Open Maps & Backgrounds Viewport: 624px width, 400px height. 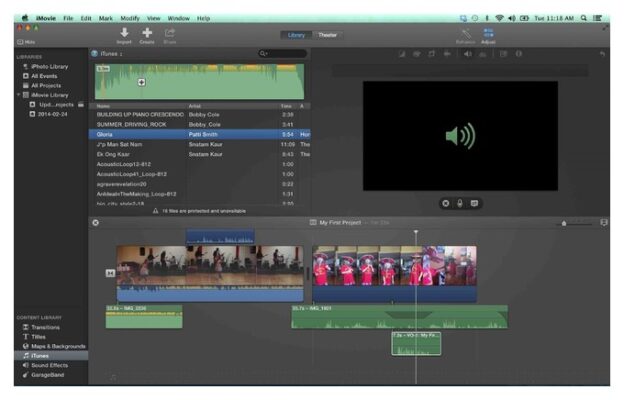54,346
